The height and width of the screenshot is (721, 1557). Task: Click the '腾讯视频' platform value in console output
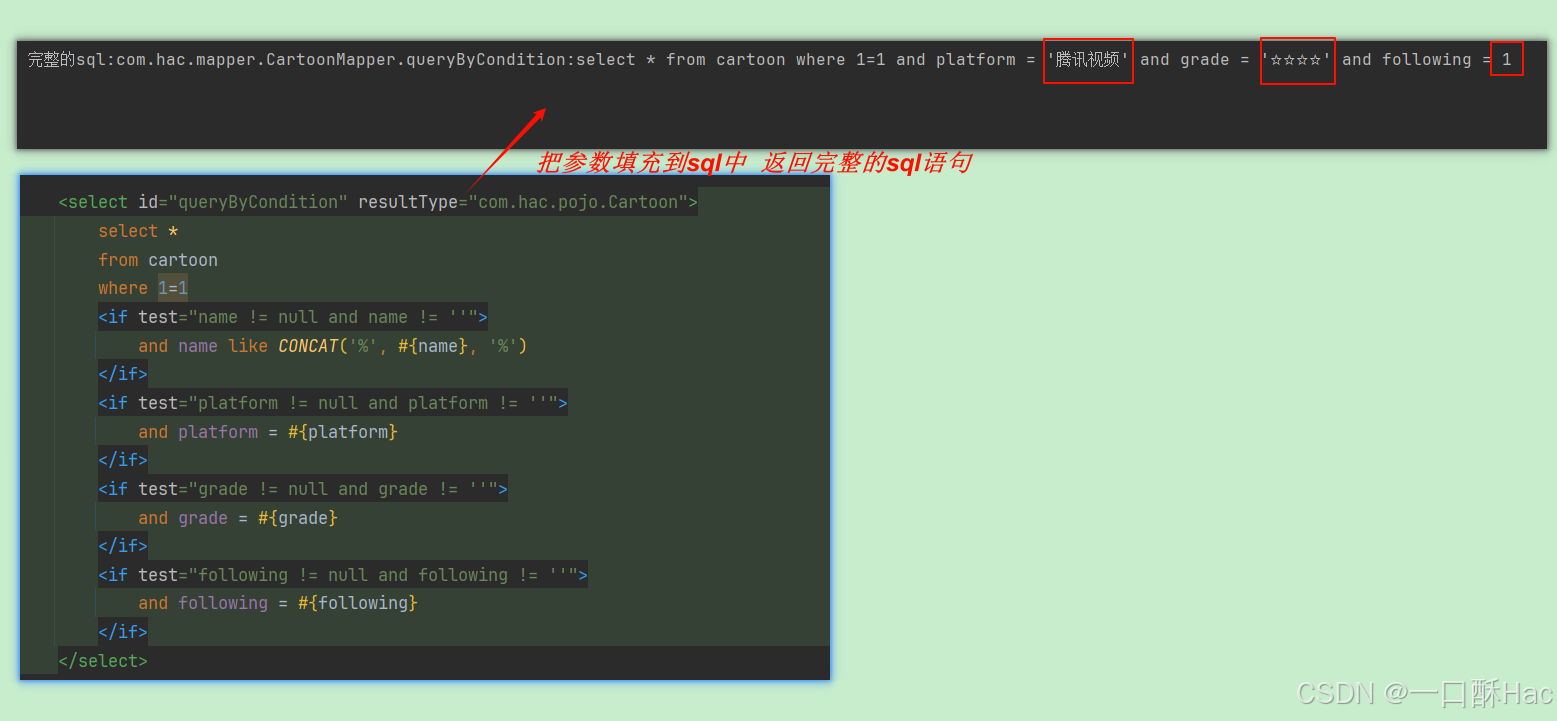(1088, 60)
